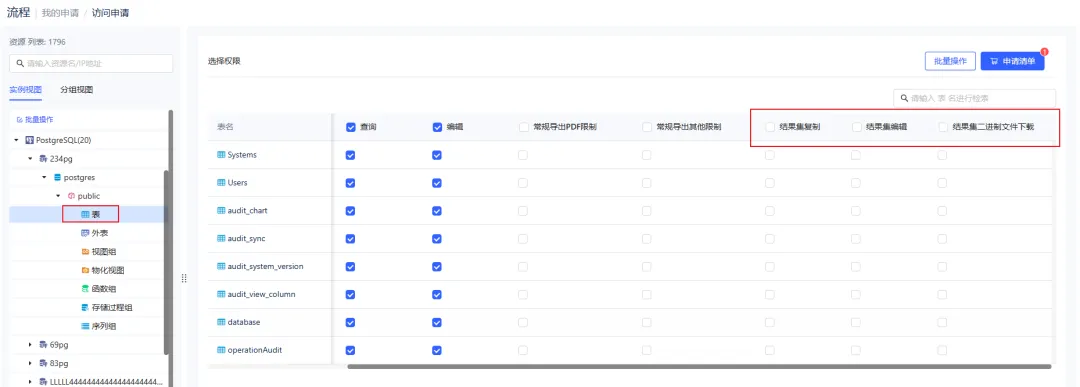The height and width of the screenshot is (387, 1080).
Task: Click the table icon beside audit_sync
Action: click(x=221, y=238)
